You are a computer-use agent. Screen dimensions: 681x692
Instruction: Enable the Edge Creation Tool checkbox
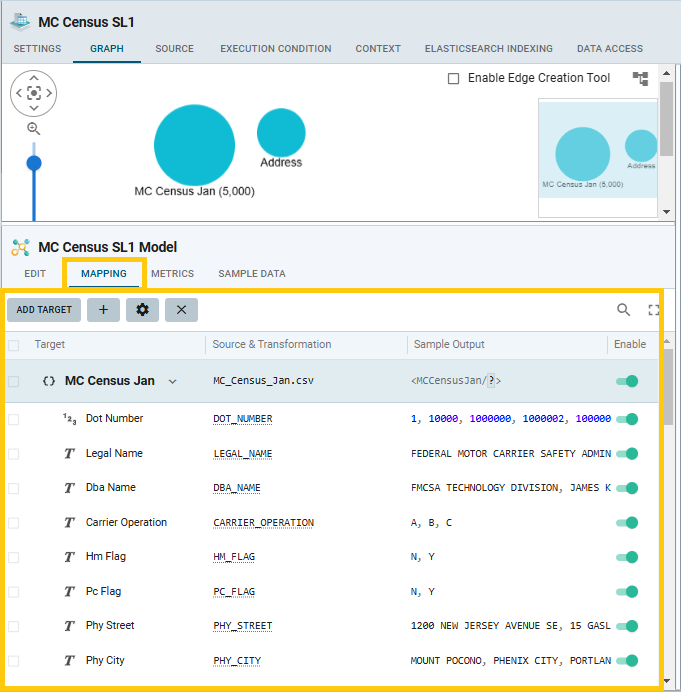(454, 79)
